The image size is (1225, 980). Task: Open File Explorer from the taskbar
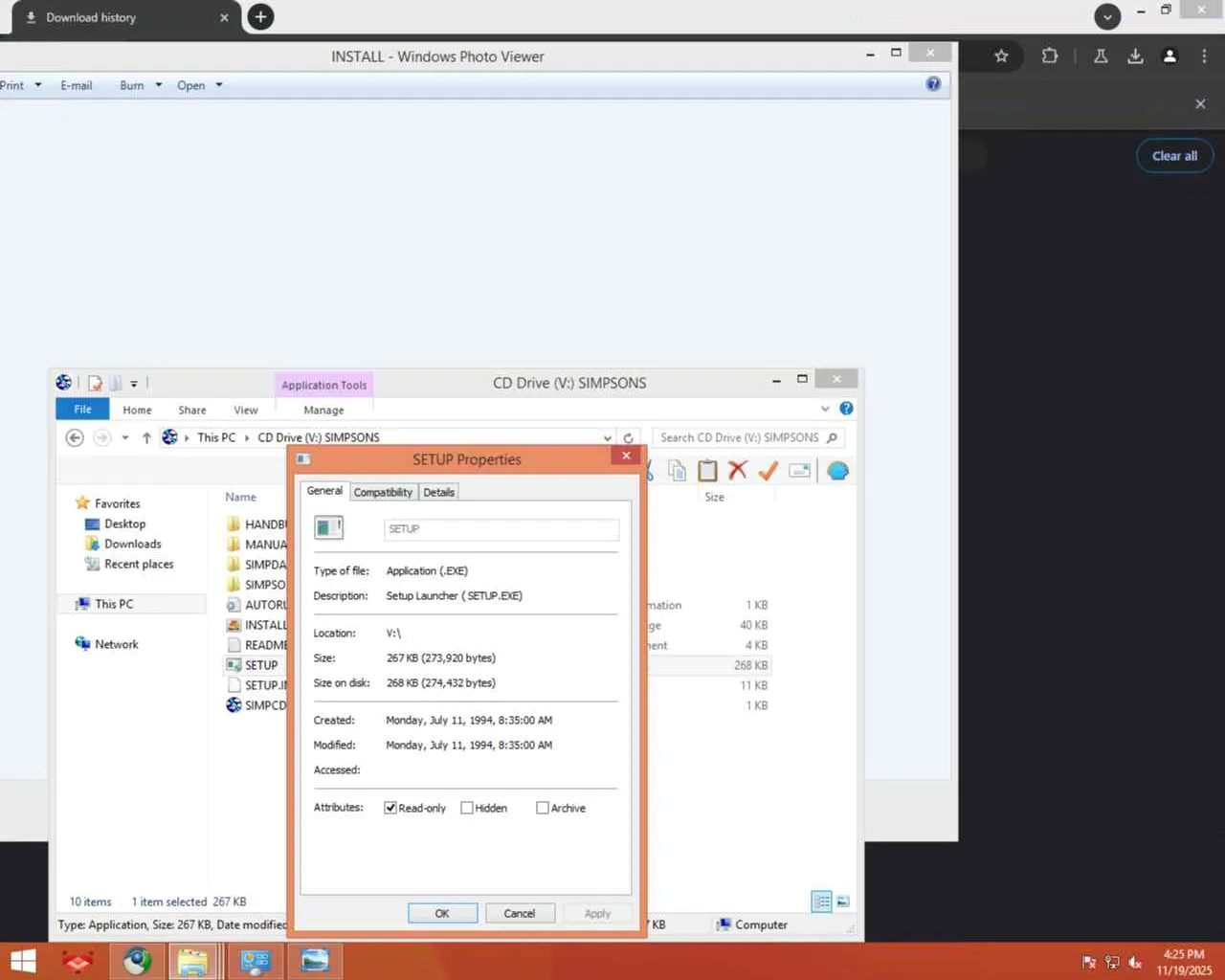click(x=192, y=961)
